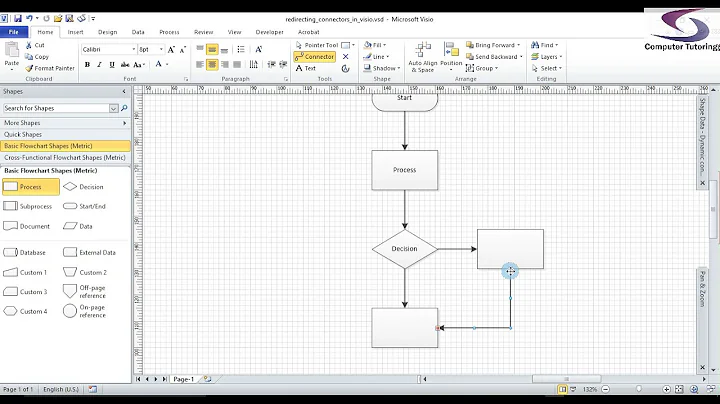Toggle Center horizontal text alignment
This screenshot has width=720, height=404.
212,65
